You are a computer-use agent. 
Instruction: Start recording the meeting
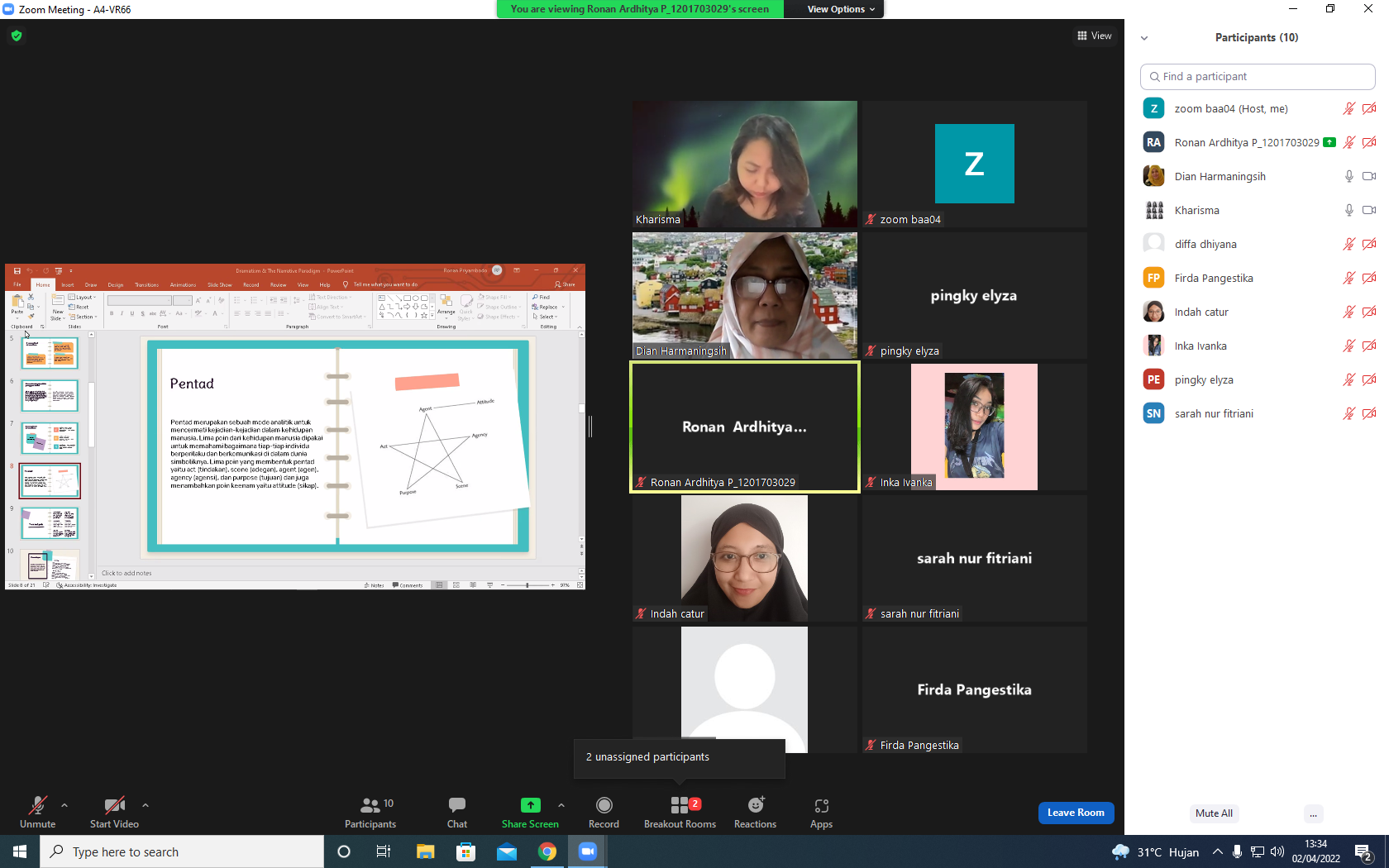[604, 811]
